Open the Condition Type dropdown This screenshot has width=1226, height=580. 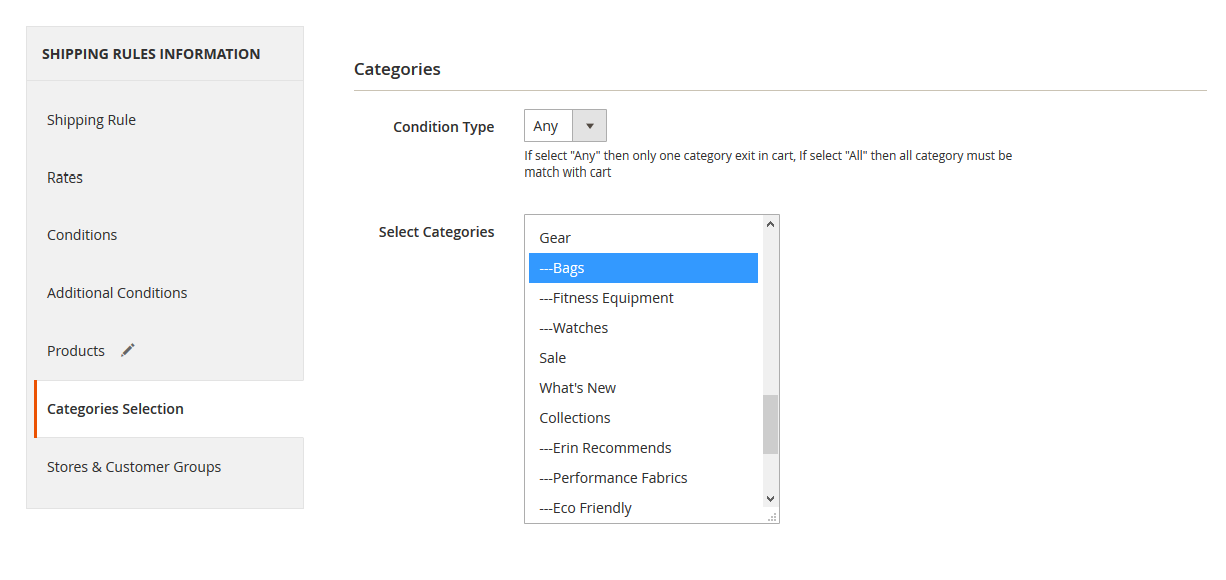(564, 126)
